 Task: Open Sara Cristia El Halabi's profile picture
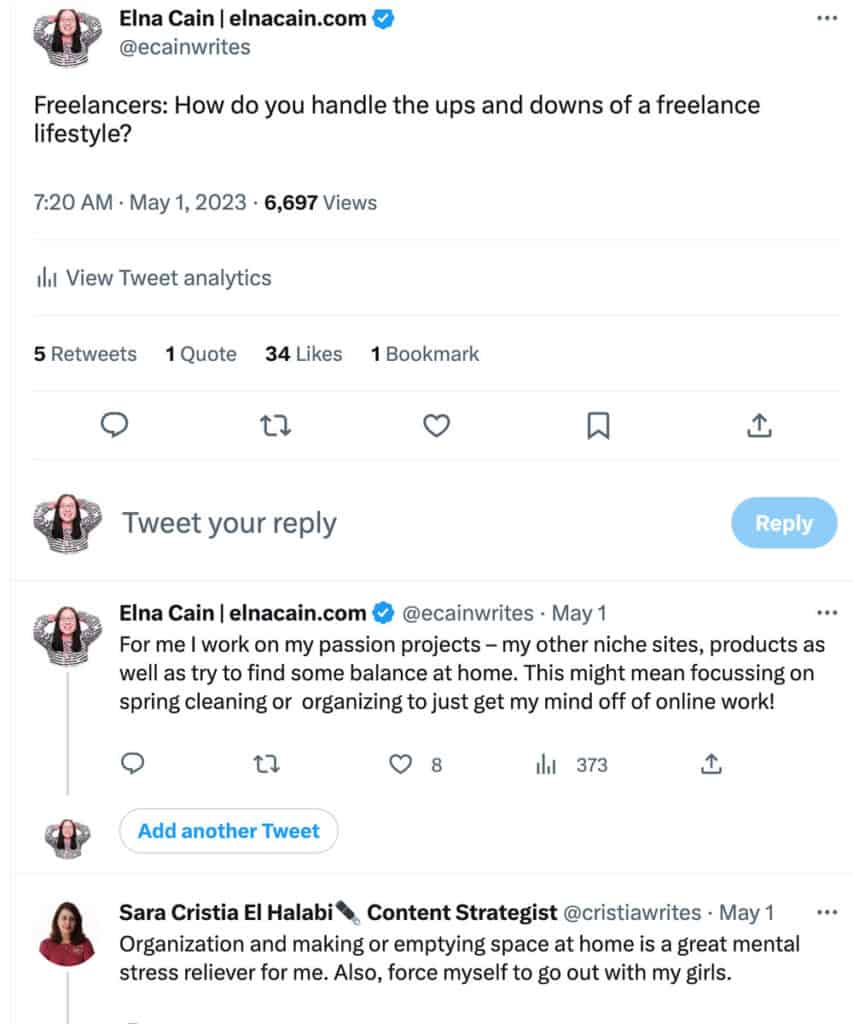68,933
